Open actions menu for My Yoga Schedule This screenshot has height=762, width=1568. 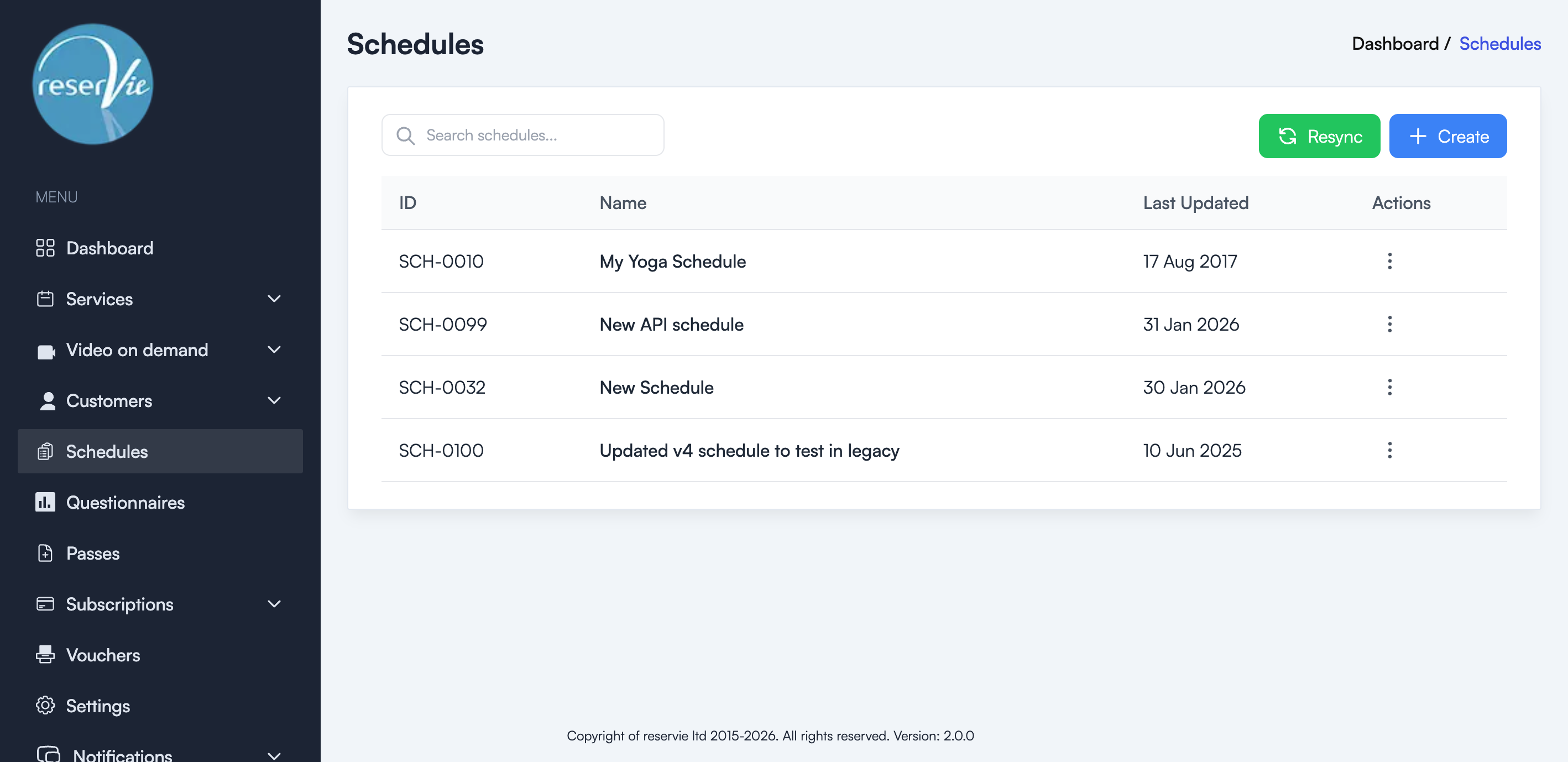pyautogui.click(x=1389, y=261)
